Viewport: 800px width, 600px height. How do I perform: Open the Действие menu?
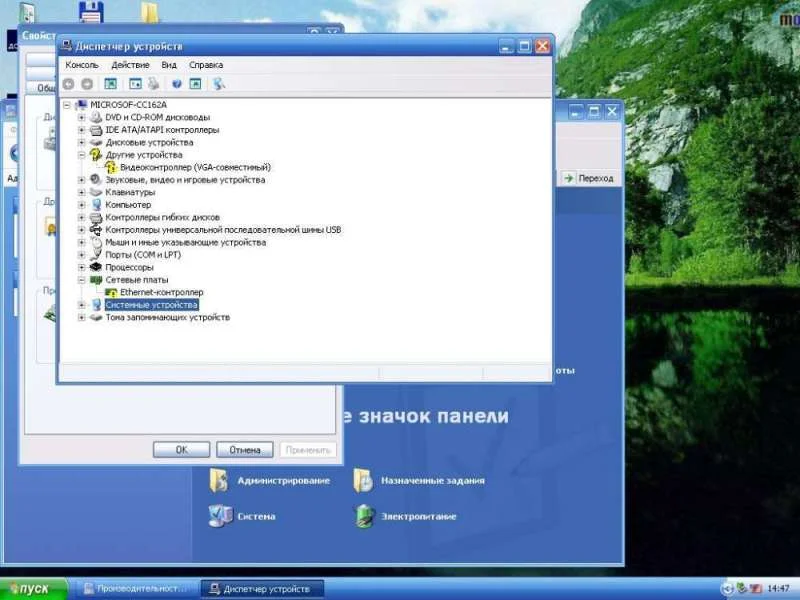(130, 65)
